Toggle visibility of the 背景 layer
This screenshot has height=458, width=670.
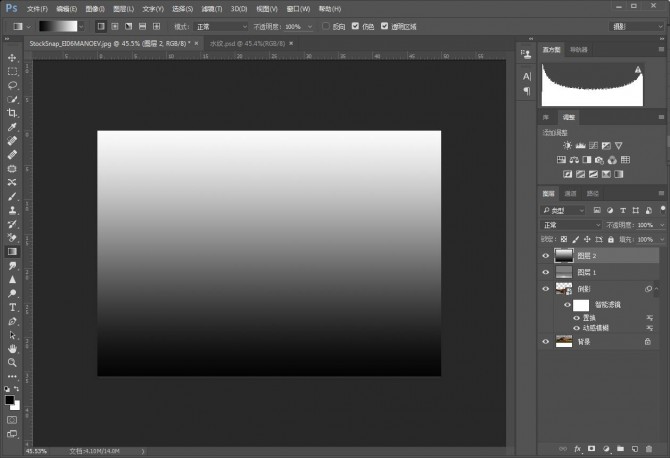click(x=546, y=341)
